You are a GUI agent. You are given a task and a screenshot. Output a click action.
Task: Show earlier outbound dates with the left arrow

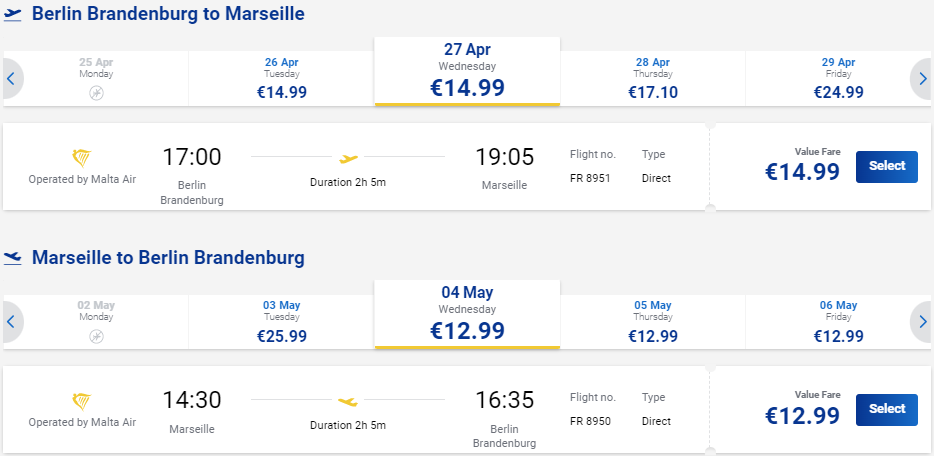pos(12,79)
